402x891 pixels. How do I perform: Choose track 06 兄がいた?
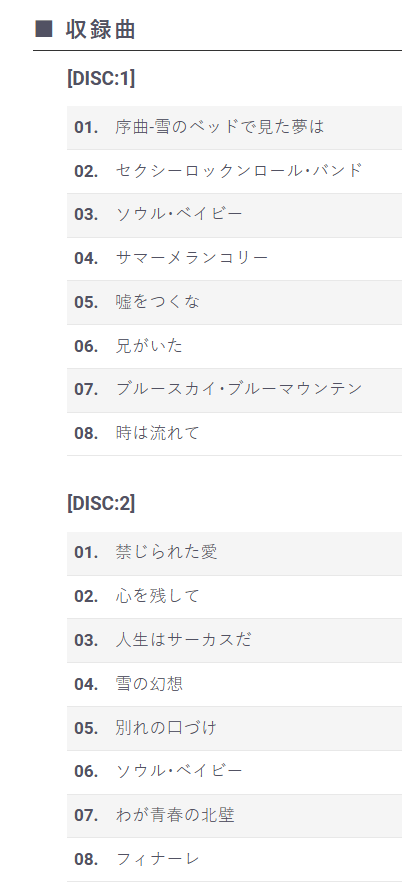(234, 346)
